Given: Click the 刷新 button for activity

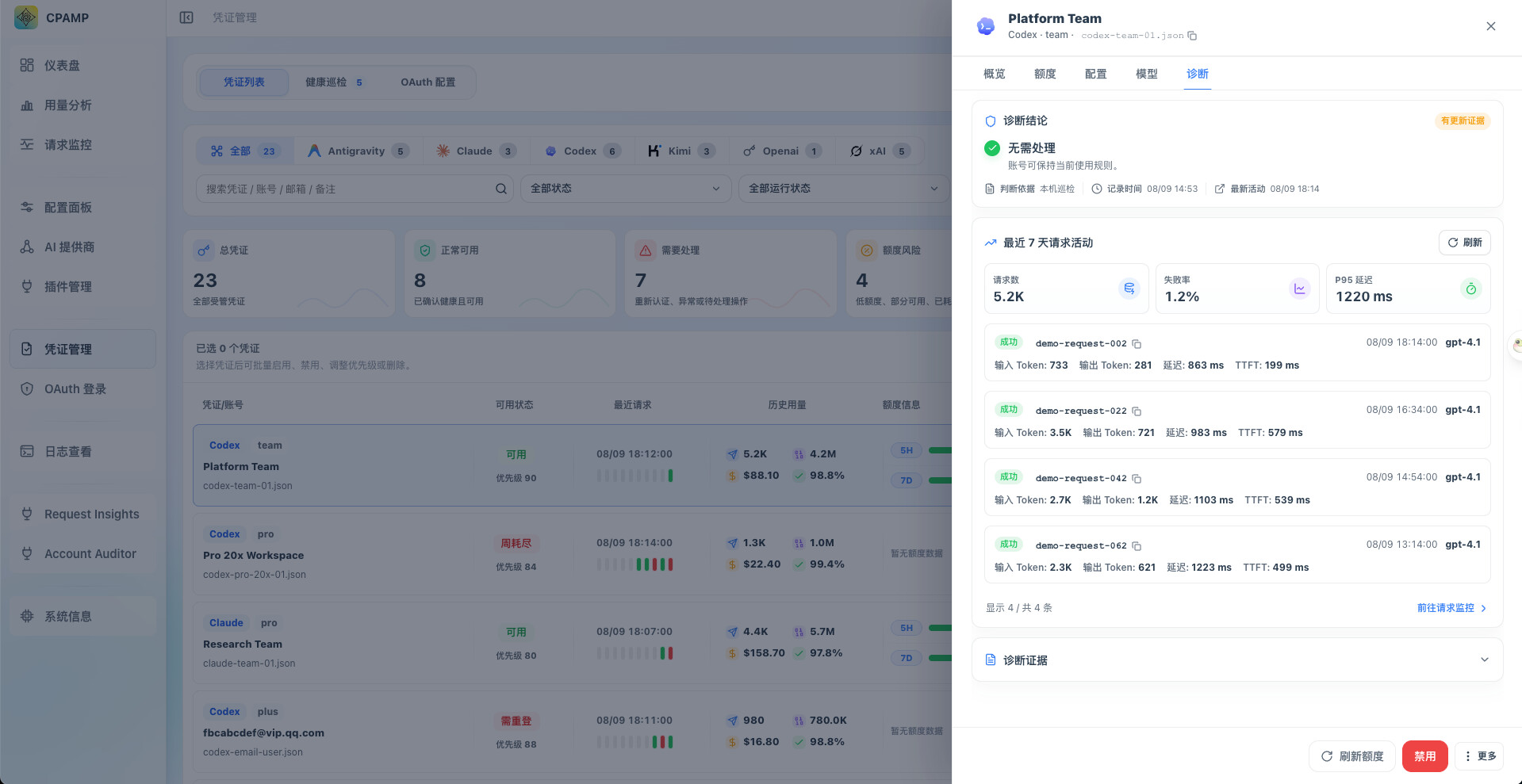Looking at the screenshot, I should pos(1465,243).
